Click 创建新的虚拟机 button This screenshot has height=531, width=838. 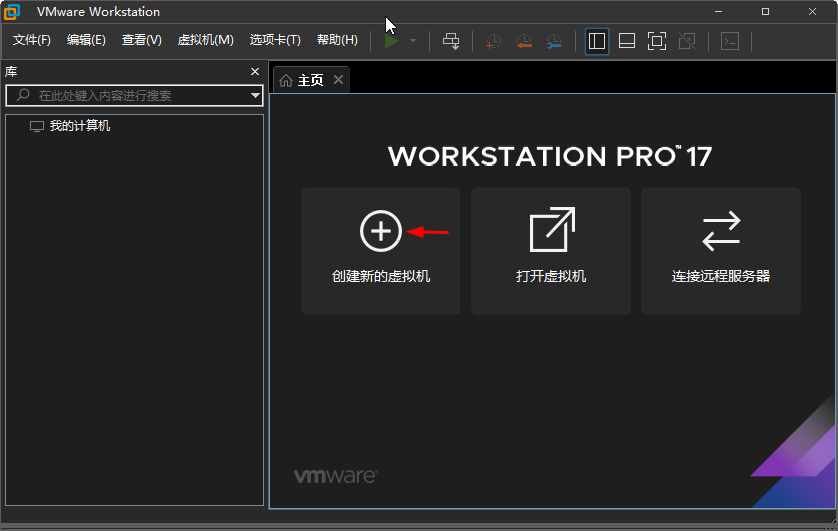(381, 251)
